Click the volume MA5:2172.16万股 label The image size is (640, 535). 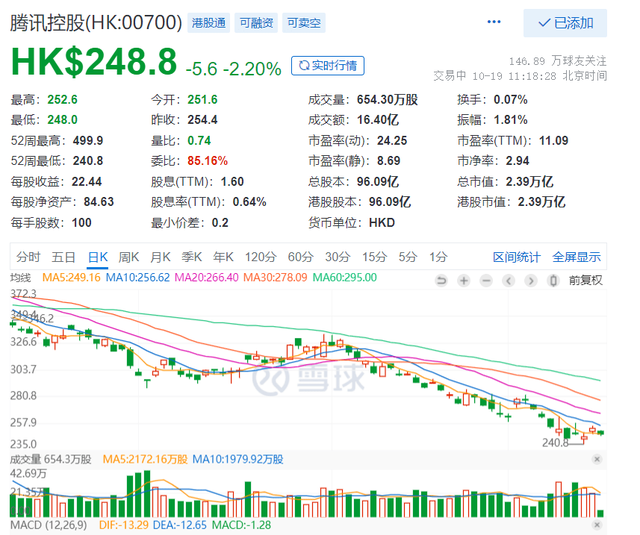click(145, 460)
